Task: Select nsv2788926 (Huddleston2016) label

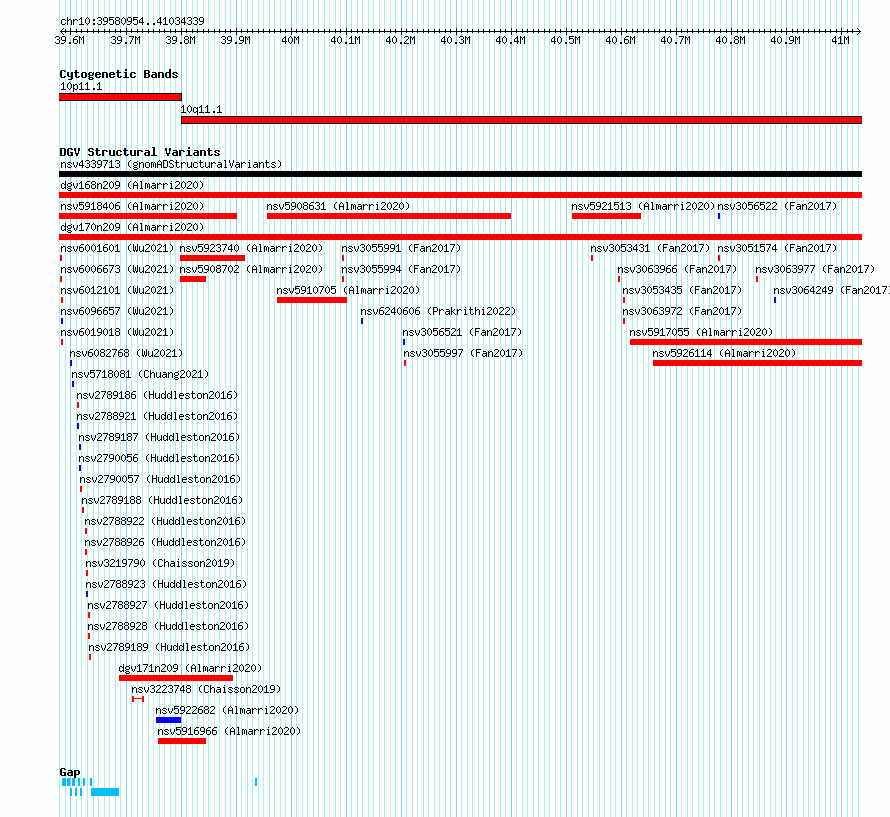Action: pyautogui.click(x=165, y=542)
